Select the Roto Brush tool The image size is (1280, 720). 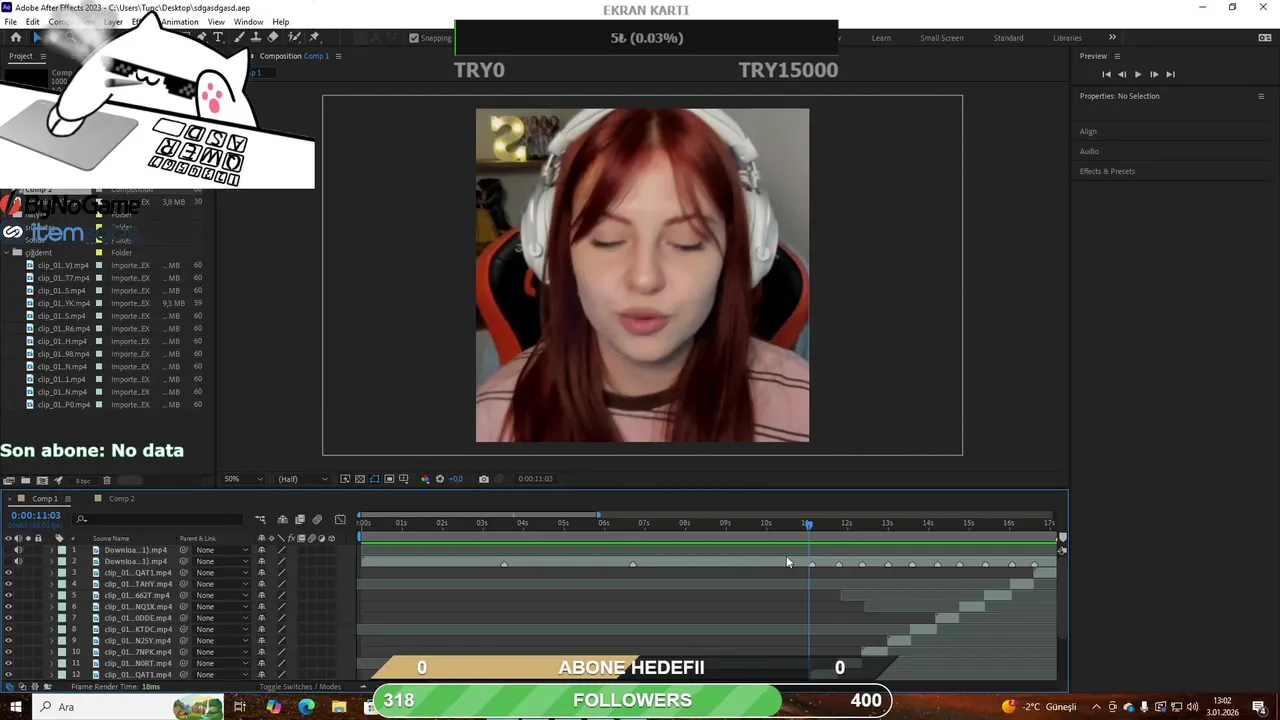tap(294, 37)
